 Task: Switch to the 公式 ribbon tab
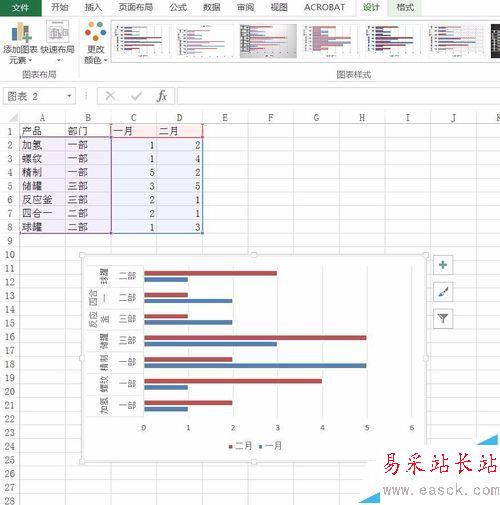[178, 7]
